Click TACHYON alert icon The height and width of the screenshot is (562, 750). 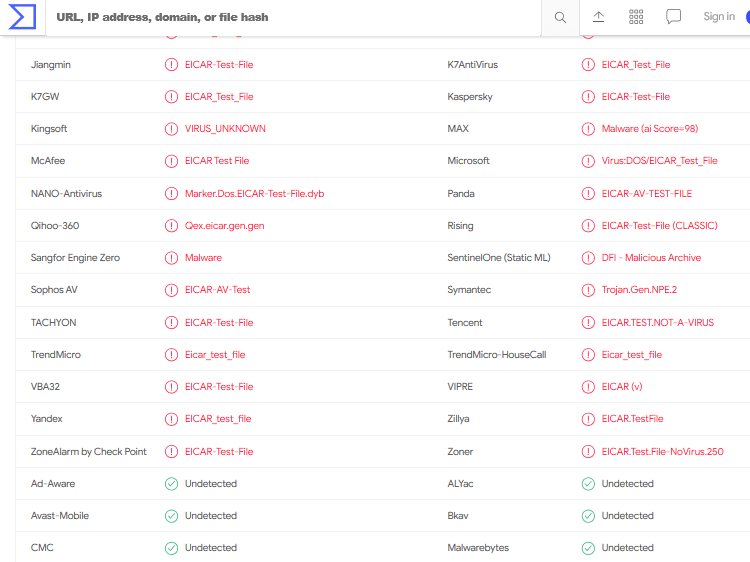(x=171, y=322)
